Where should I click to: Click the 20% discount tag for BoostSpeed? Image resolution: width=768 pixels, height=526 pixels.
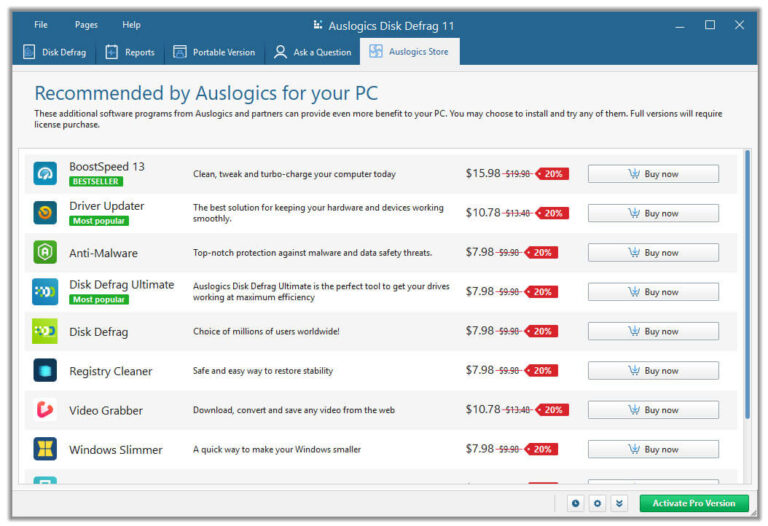click(552, 174)
